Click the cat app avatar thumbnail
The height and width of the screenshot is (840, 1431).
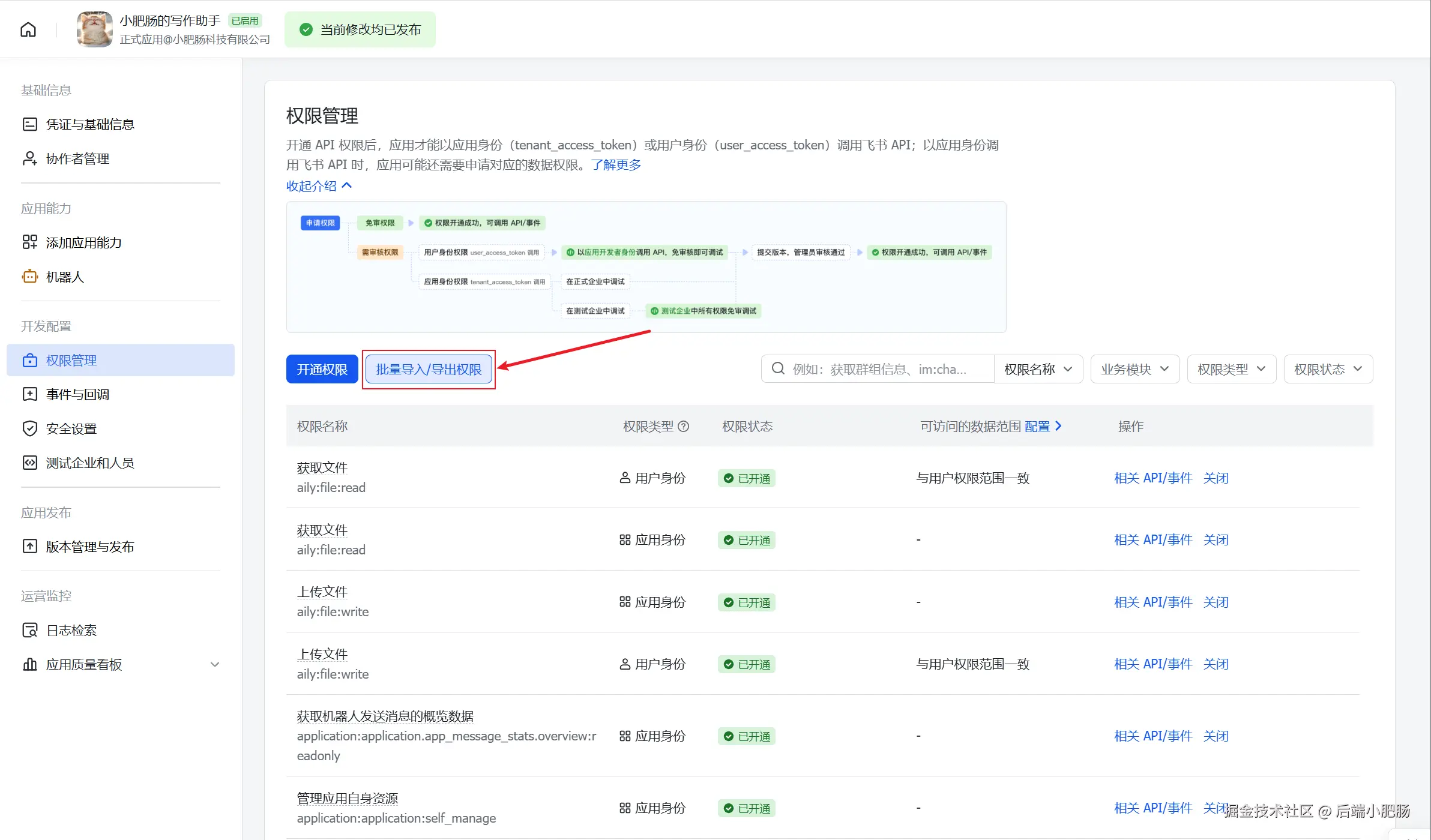(x=94, y=29)
